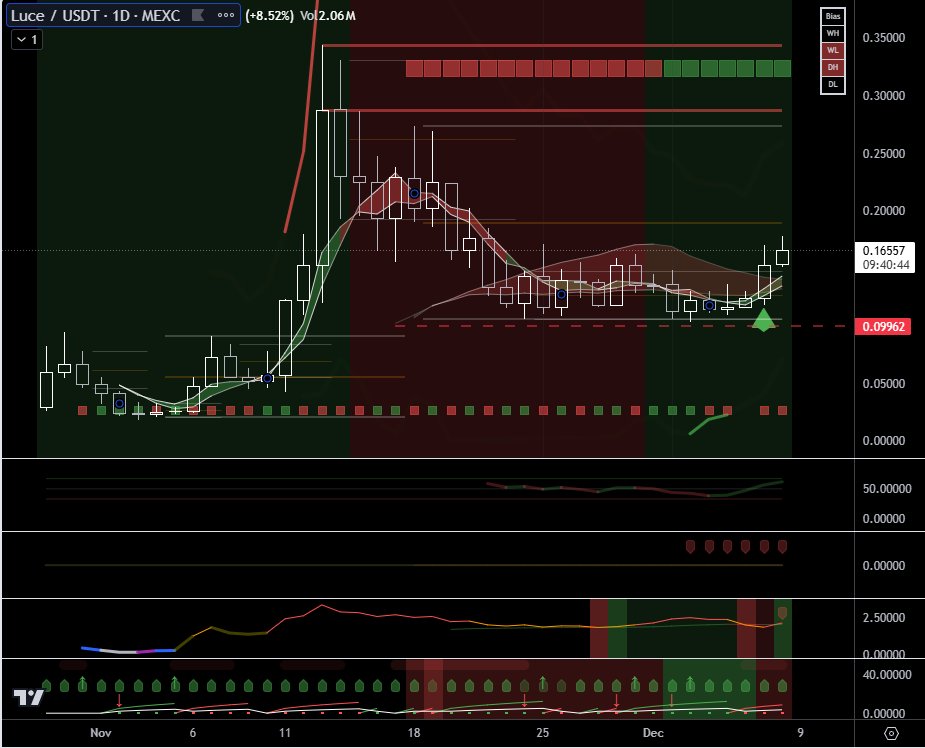Click the countdown timer 09:40:44
Screen dimensions: 925x748
coord(885,265)
